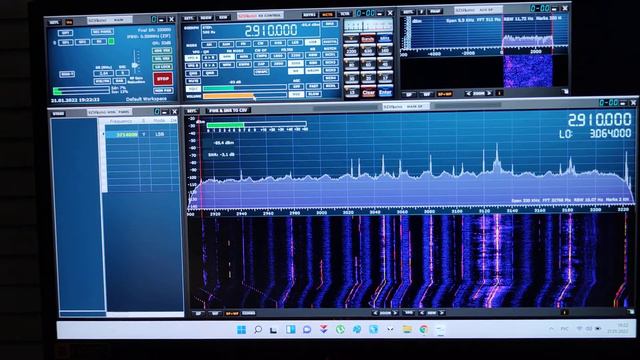This screenshot has width=640, height=360.
Task: Select the LSB memory row in Memory Panel
Action: pyautogui.click(x=141, y=134)
